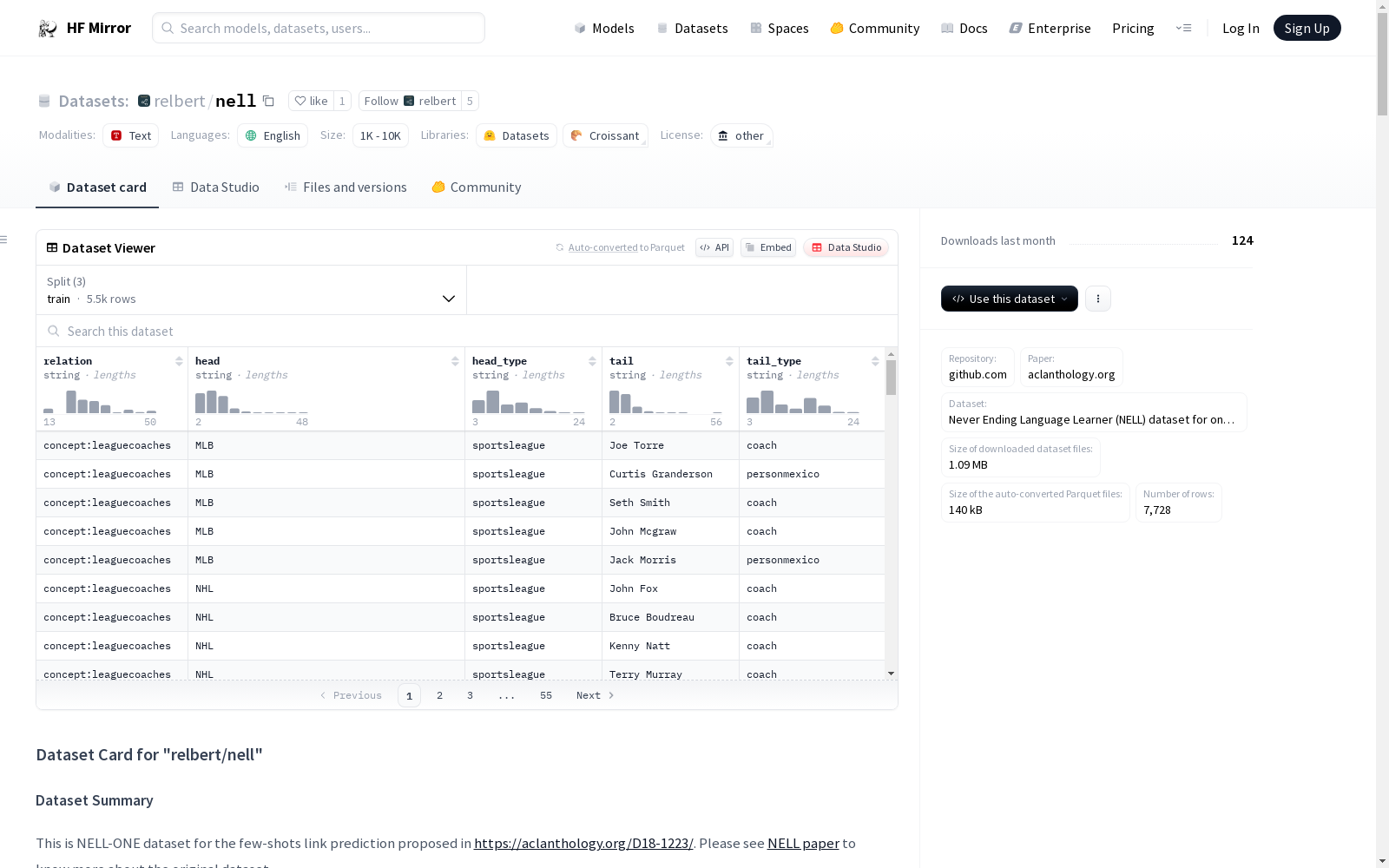Open the aclanthology.org paper link
Viewport: 1389px width, 868px height.
pos(1071,367)
